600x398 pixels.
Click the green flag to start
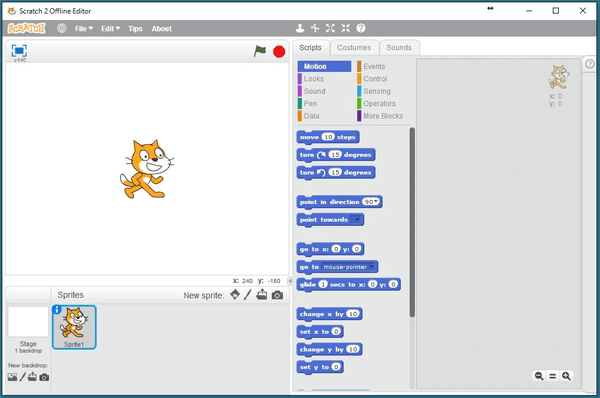pos(260,51)
